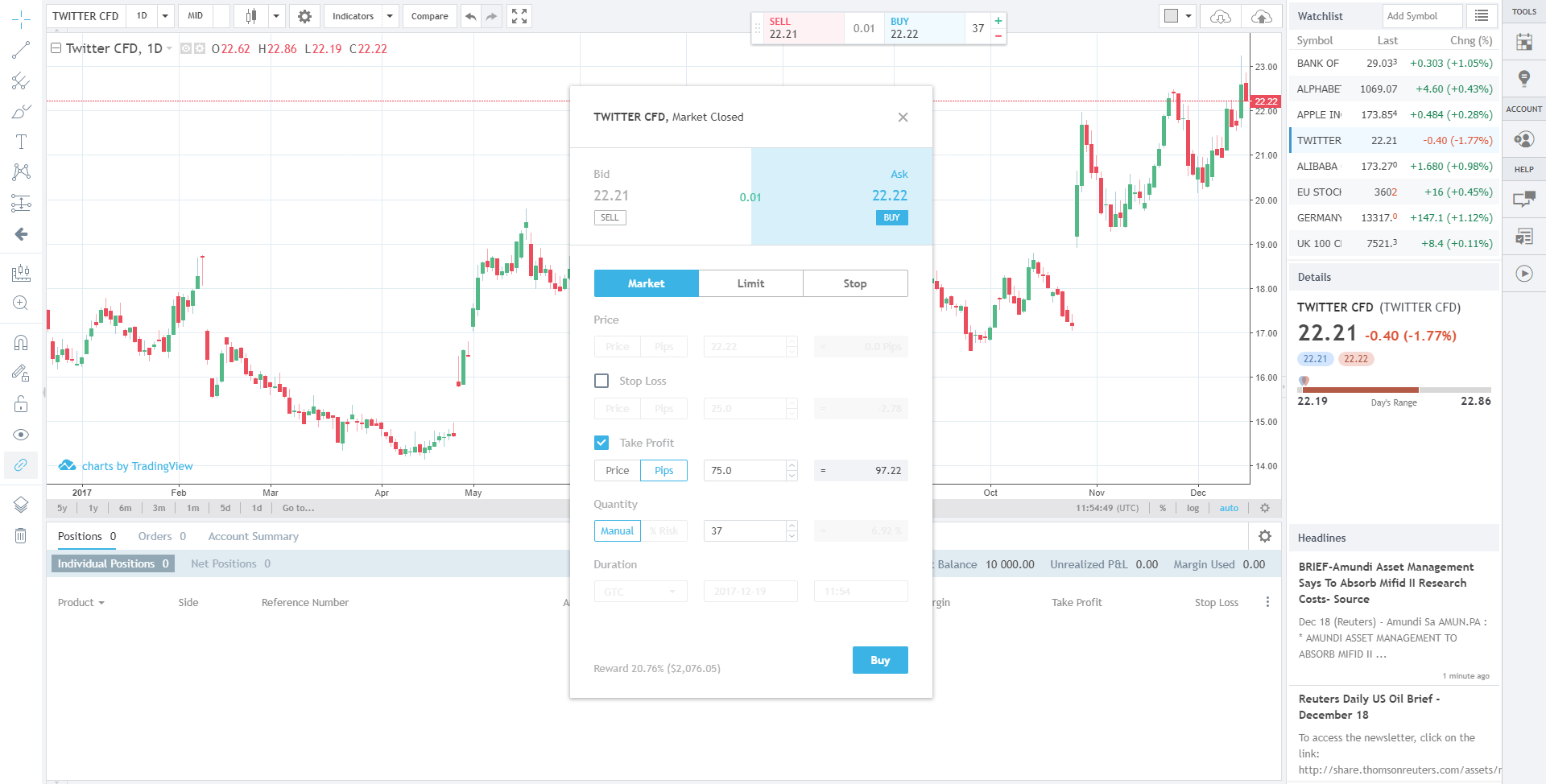Click the zoom-in magnifier tool
The image size is (1546, 784).
pos(21,303)
